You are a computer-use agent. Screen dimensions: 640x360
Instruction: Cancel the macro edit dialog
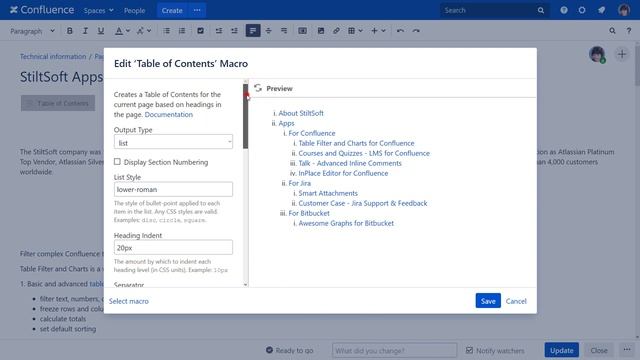point(516,301)
